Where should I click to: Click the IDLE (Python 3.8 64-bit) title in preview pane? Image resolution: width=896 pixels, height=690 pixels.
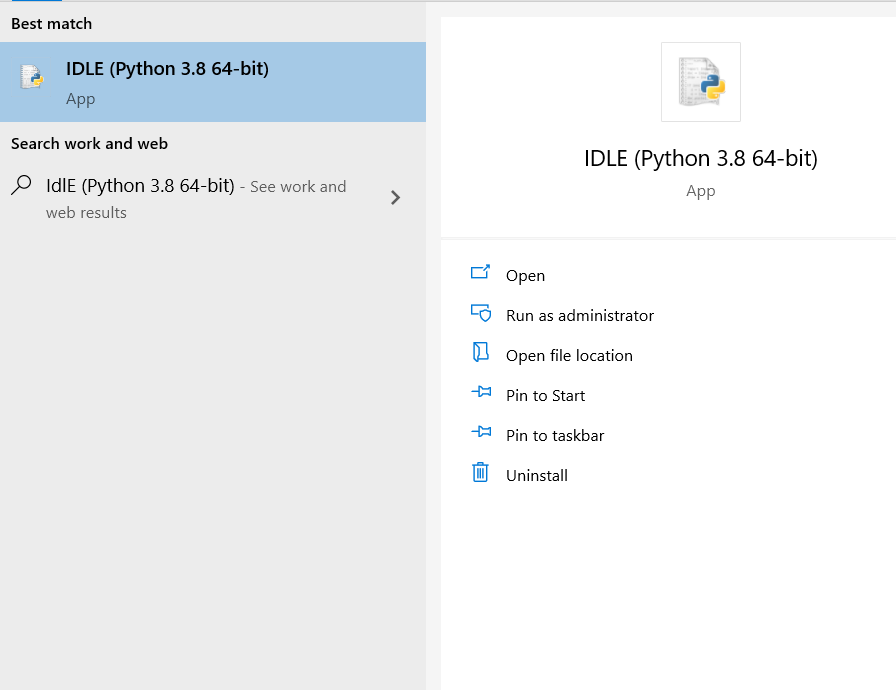(700, 158)
